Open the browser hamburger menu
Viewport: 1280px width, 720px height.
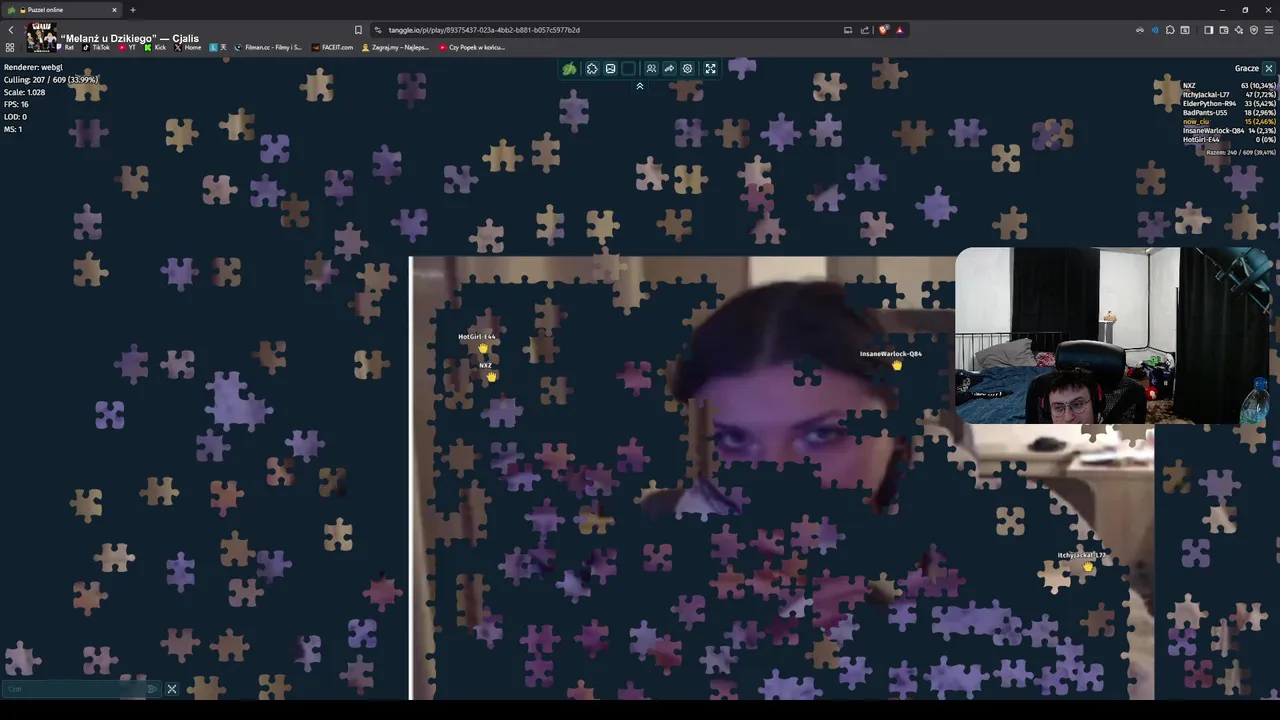coord(1269,30)
